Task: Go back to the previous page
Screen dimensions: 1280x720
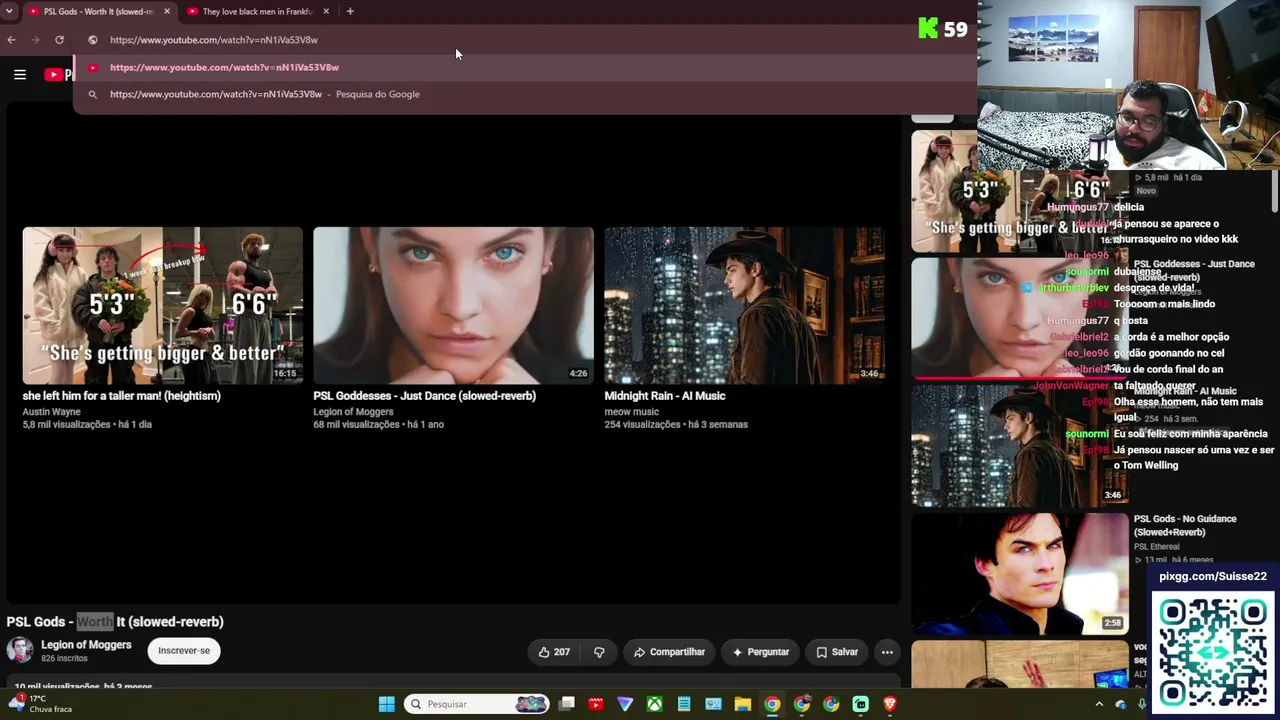Action: (11, 40)
